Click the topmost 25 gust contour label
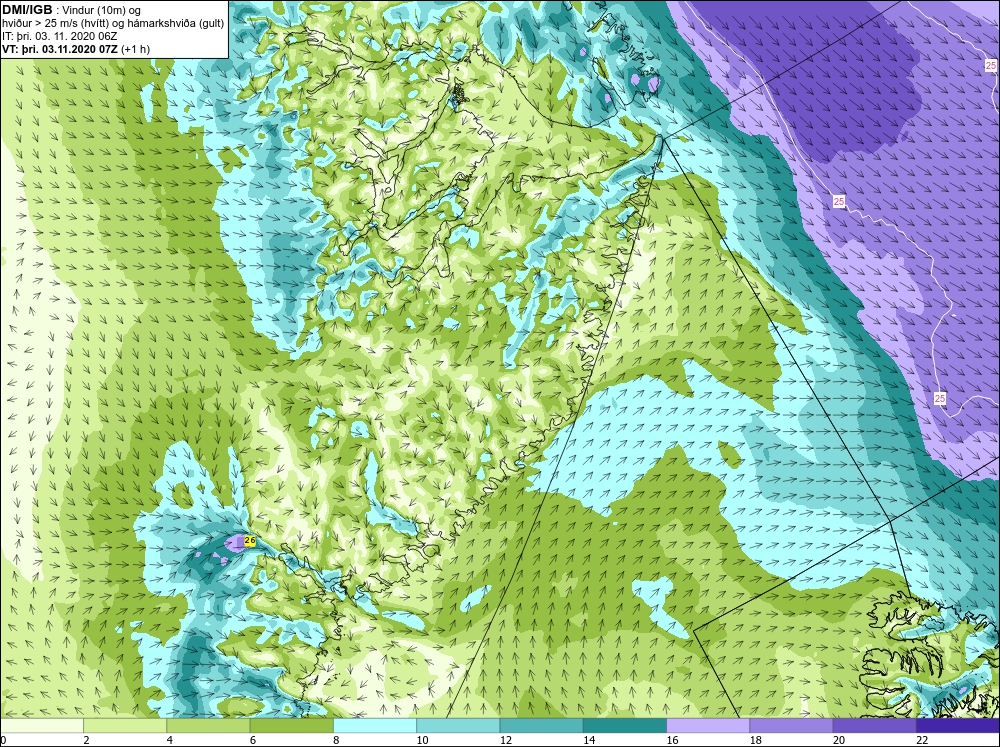Viewport: 1000px width, 747px height. point(990,65)
